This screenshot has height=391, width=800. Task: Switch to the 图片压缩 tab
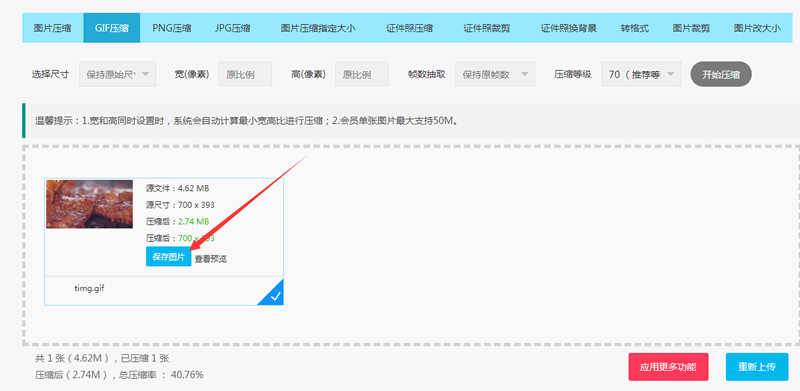coord(53,28)
